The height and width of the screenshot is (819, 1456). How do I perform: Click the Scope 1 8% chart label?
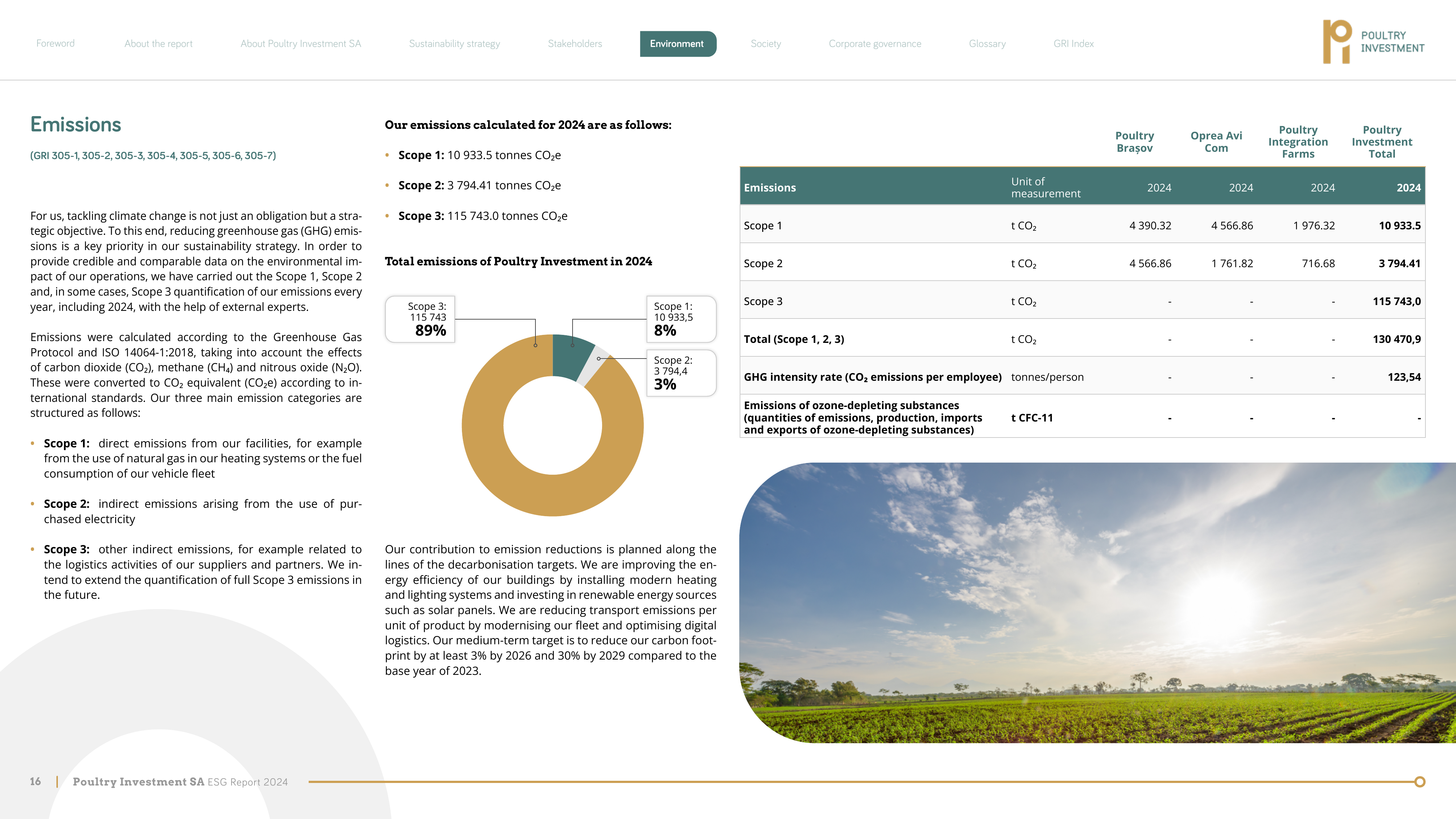681,319
